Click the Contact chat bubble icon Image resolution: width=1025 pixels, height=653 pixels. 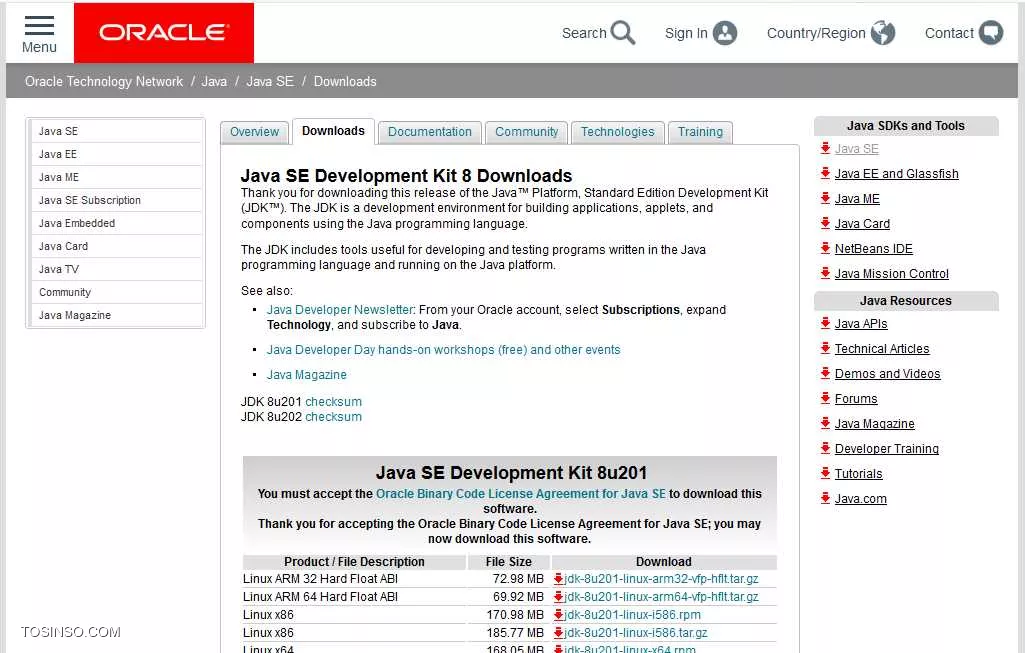[991, 33]
